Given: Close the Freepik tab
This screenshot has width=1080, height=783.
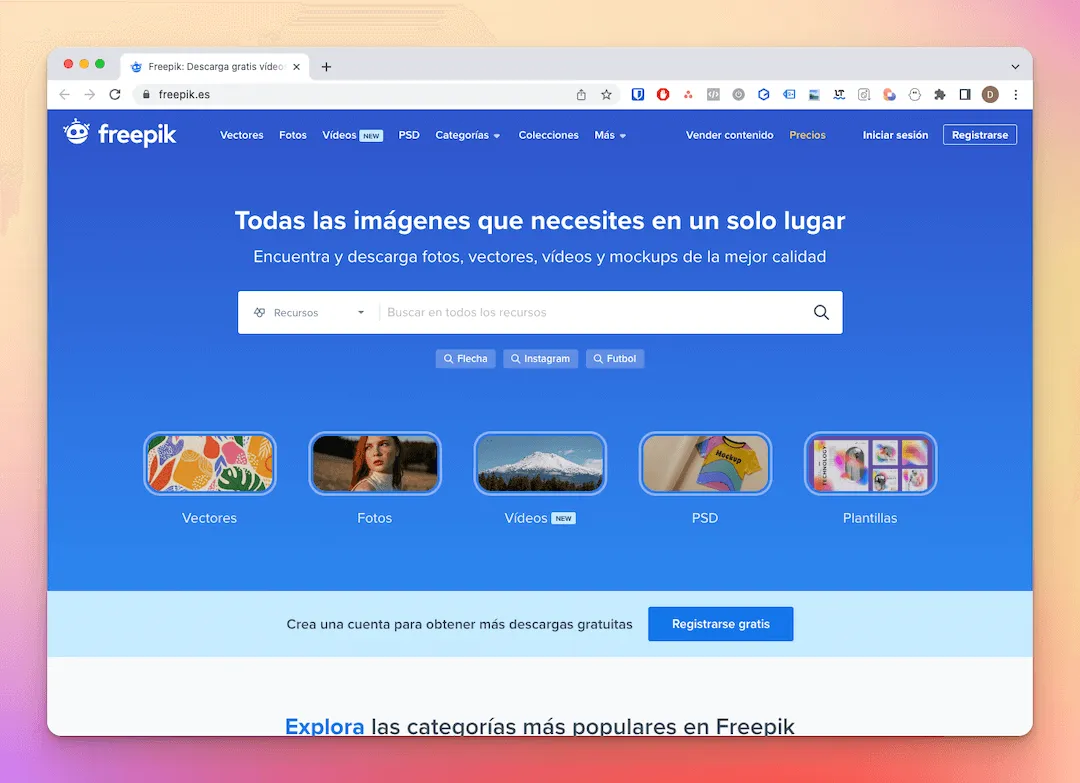Looking at the screenshot, I should 296,67.
